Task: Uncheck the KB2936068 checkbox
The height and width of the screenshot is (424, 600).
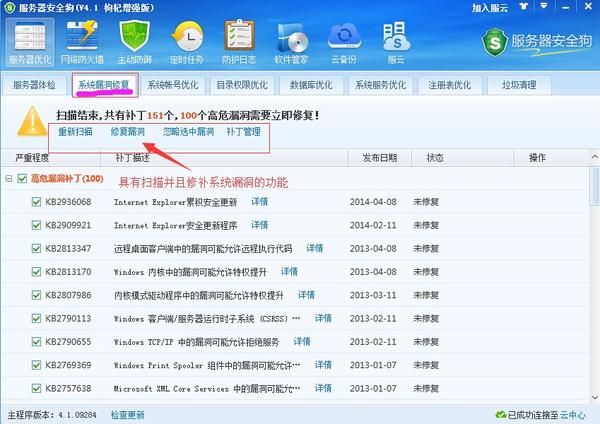Action: coord(36,202)
